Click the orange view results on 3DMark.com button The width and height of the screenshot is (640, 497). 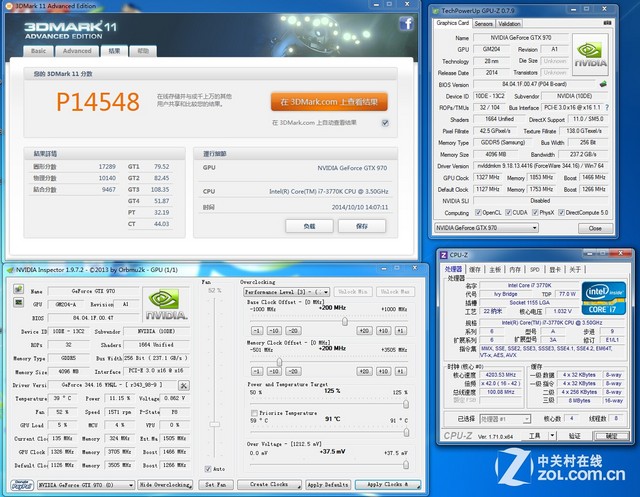[x=329, y=102]
